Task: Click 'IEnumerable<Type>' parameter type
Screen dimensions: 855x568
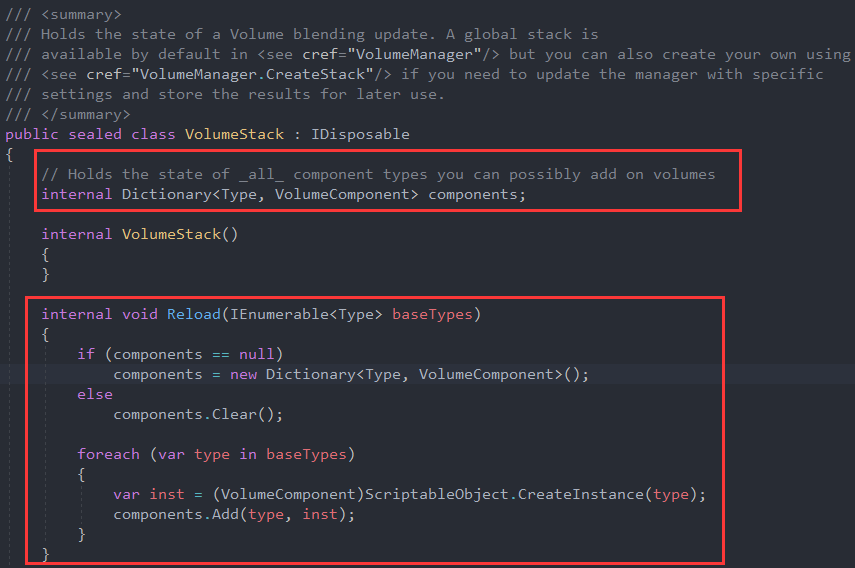Action: pos(306,315)
